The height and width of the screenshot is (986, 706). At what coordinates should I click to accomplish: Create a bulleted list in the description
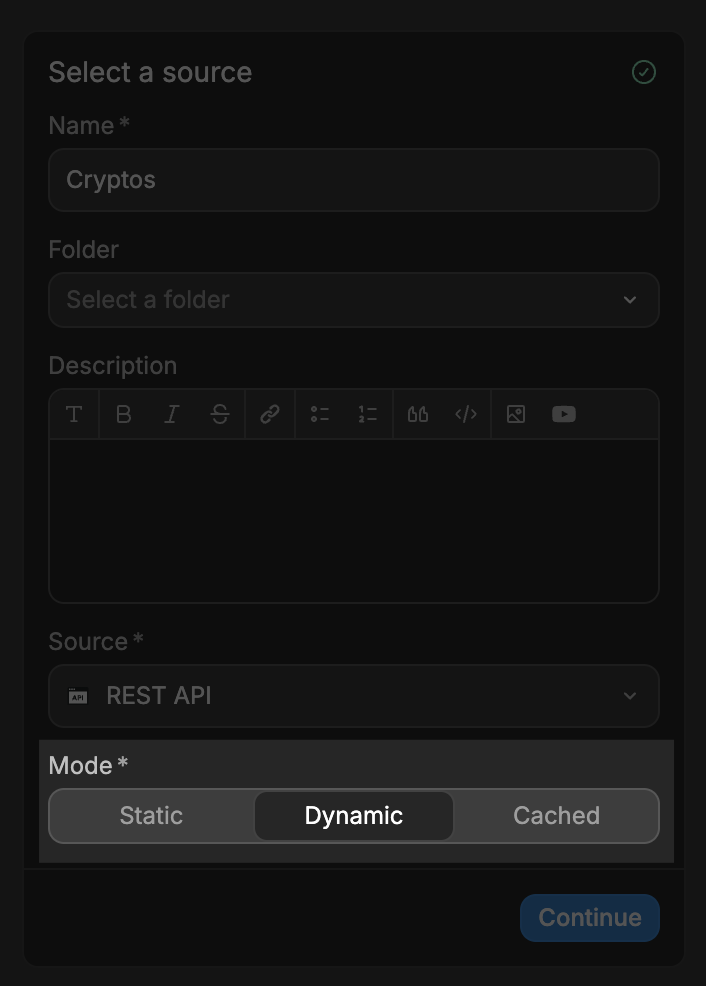[x=319, y=413]
